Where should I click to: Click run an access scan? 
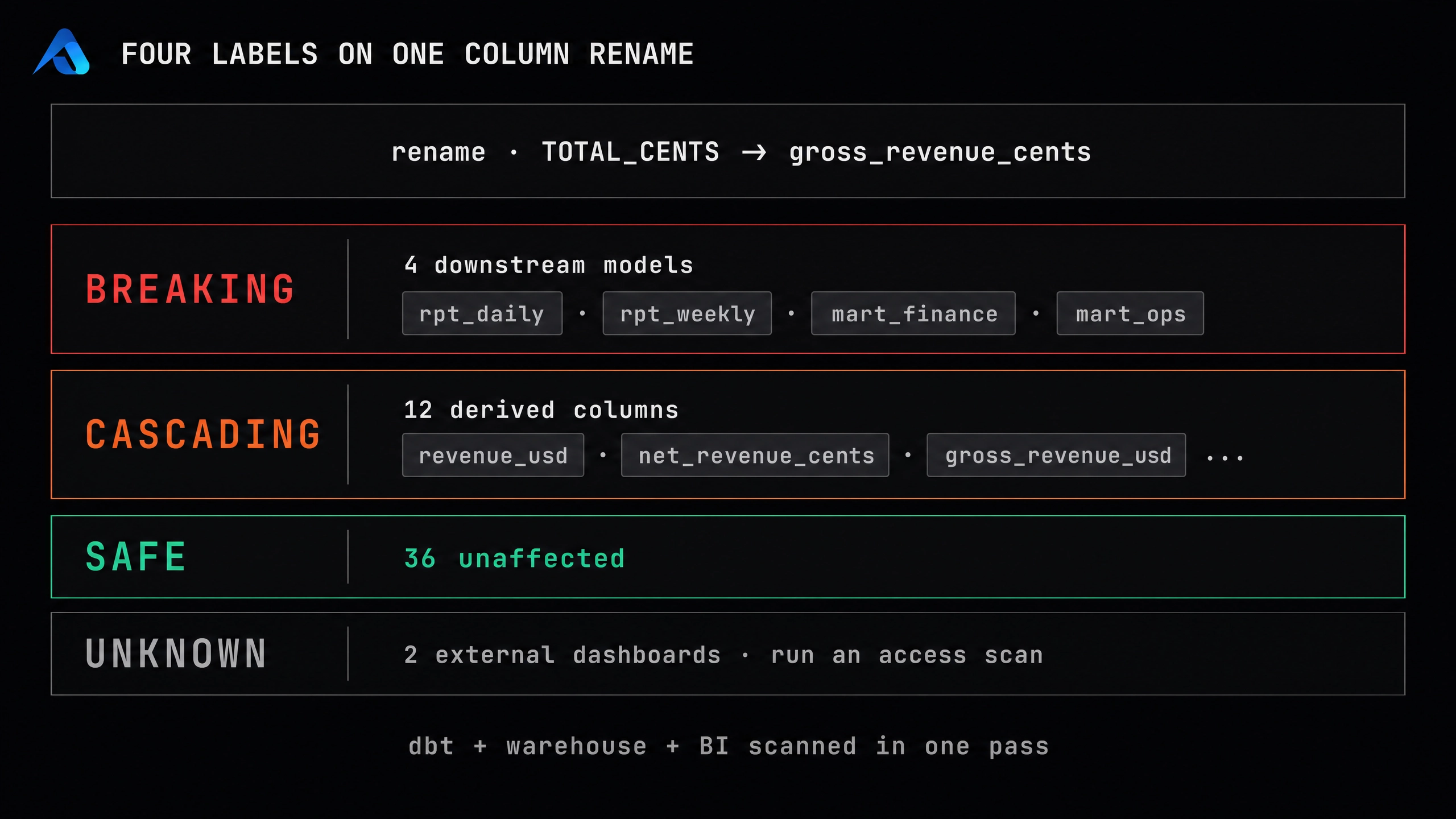[907, 655]
